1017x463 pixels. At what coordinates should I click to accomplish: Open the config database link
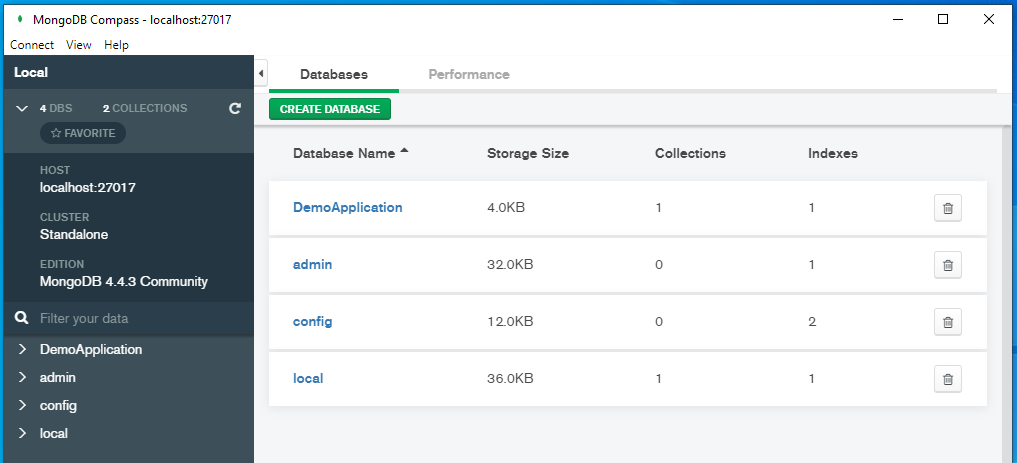click(313, 322)
